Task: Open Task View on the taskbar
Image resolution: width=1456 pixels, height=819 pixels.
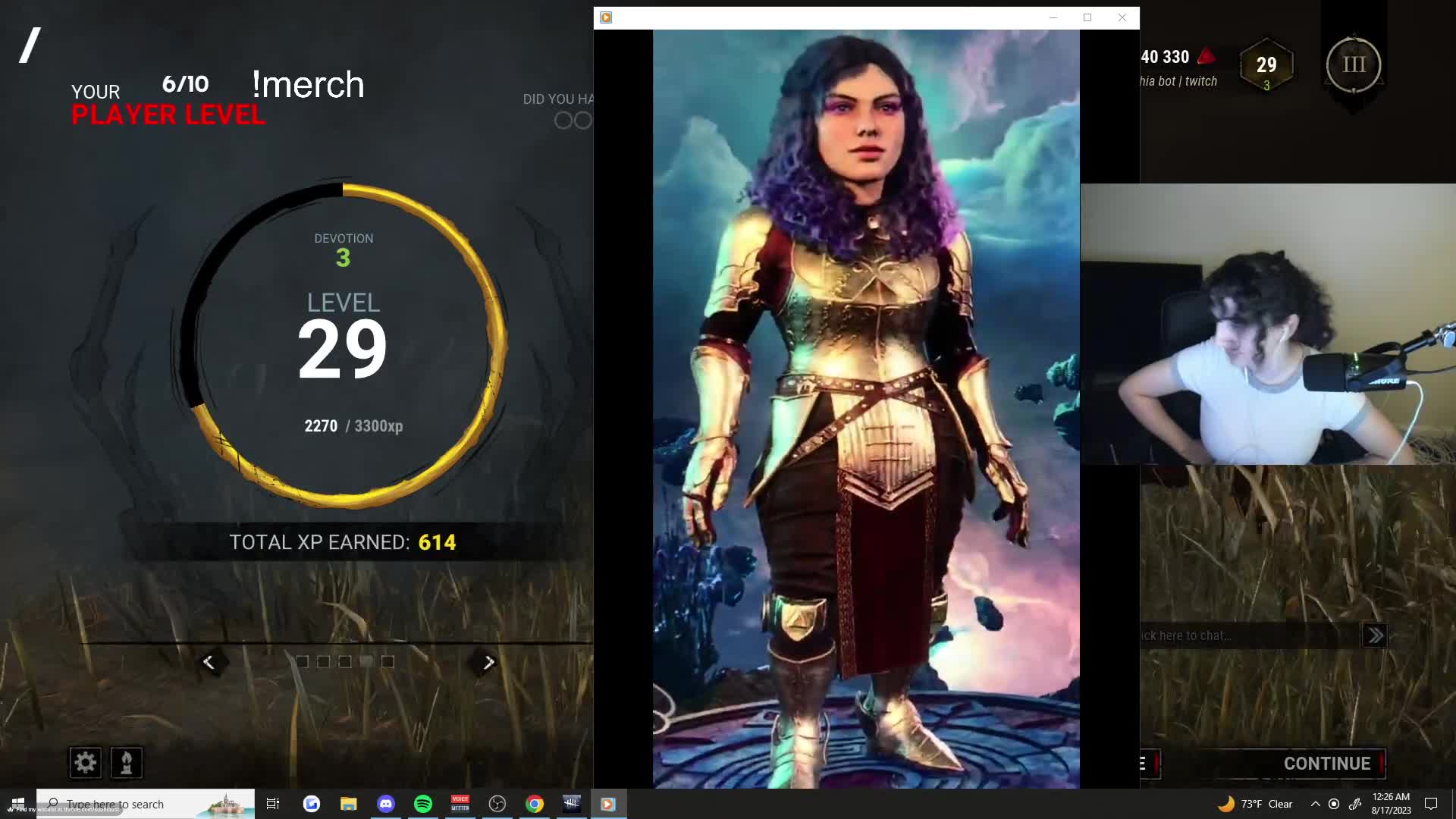Action: tap(273, 804)
